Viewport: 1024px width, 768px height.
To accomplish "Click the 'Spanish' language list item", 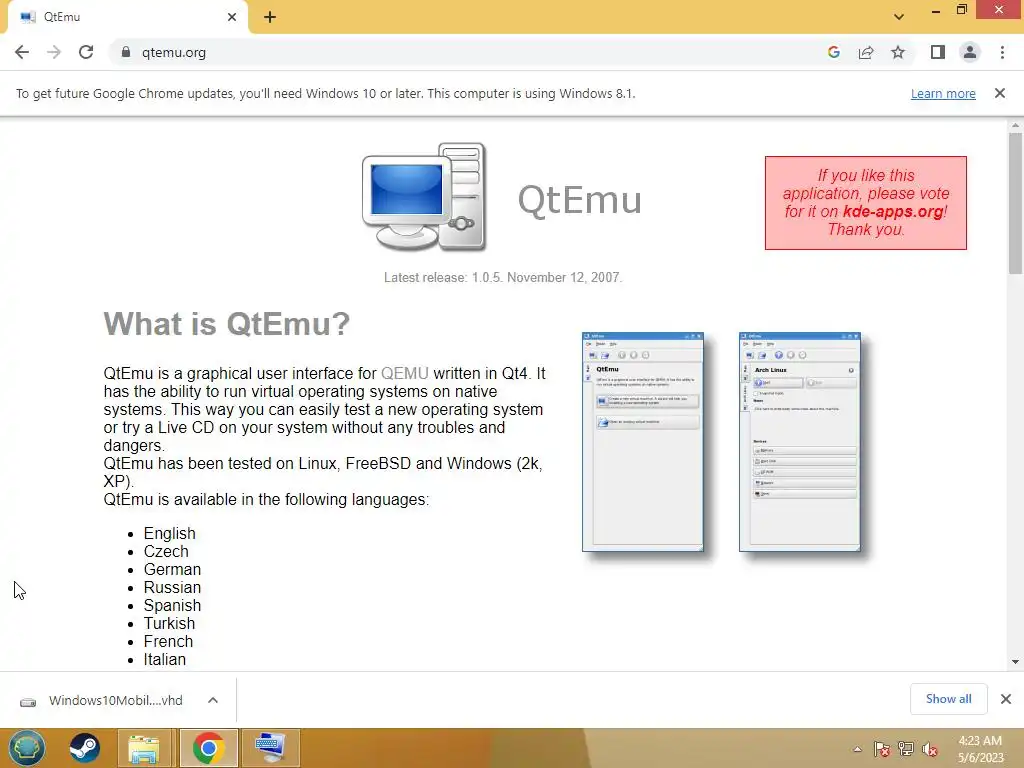I will (x=172, y=605).
